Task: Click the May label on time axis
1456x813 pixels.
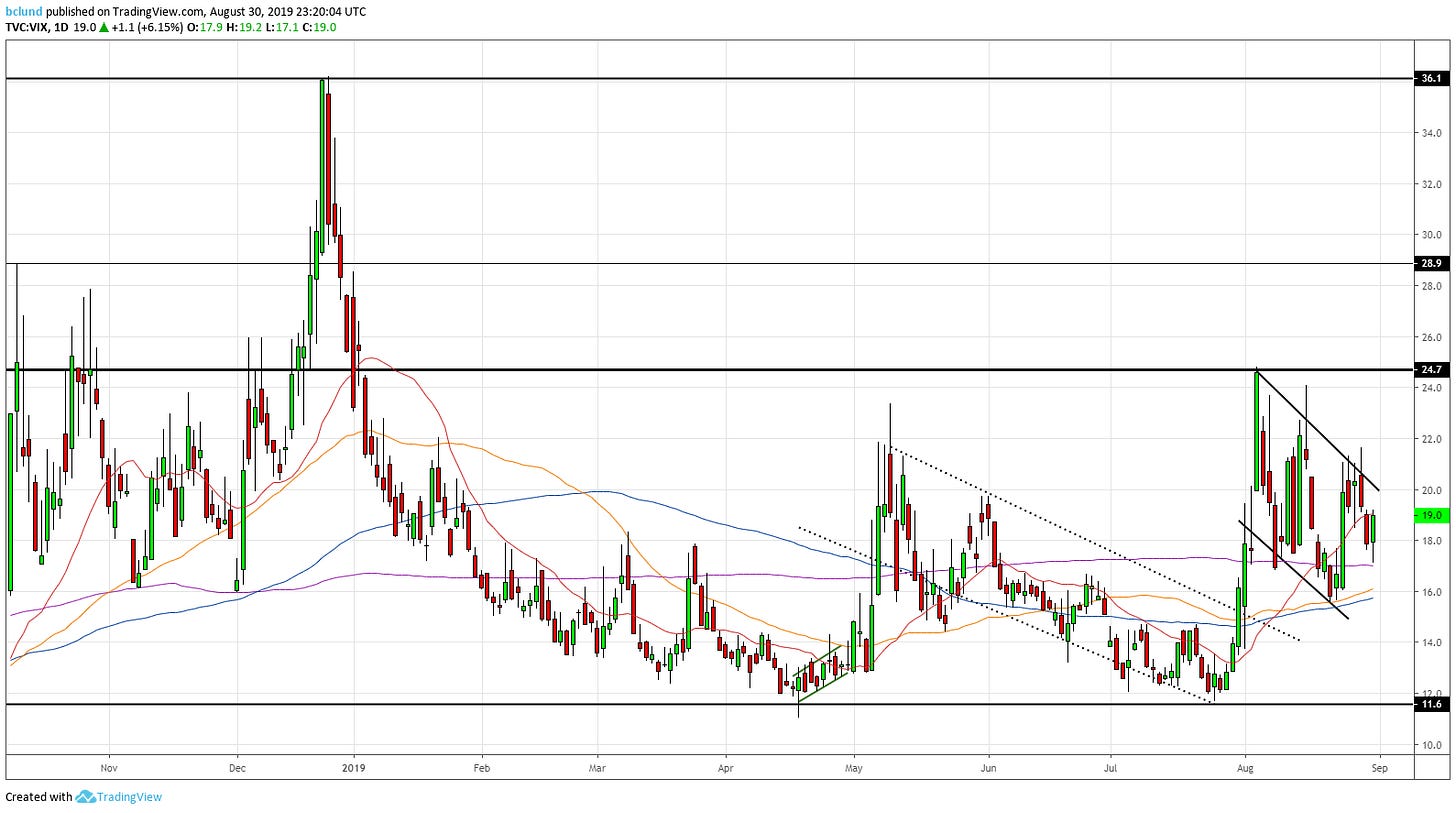Action: click(x=854, y=769)
